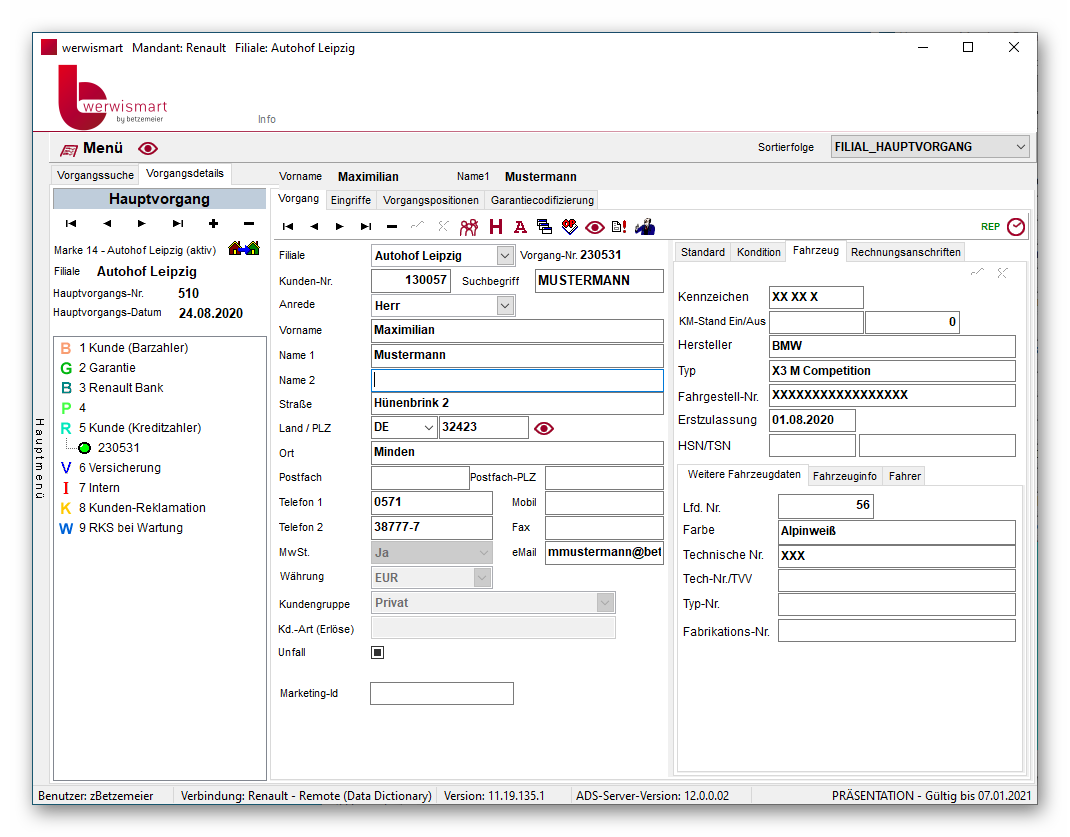Go to first Vorgang record in toolbar
The height and width of the screenshot is (837, 1070).
288,226
